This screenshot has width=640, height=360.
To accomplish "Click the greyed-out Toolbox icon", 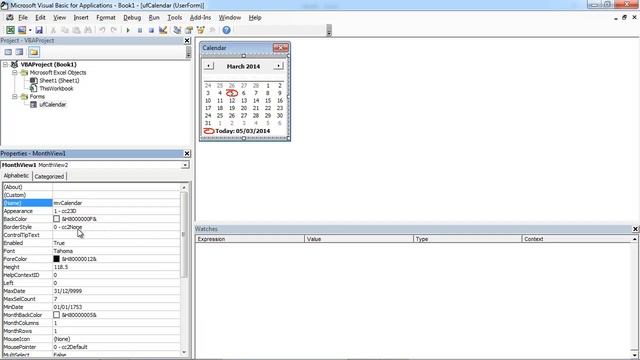I will [x=212, y=30].
